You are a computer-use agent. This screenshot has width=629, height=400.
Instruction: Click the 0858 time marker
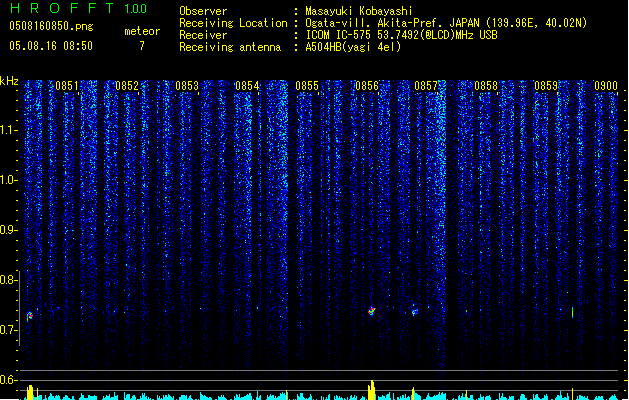pos(486,86)
